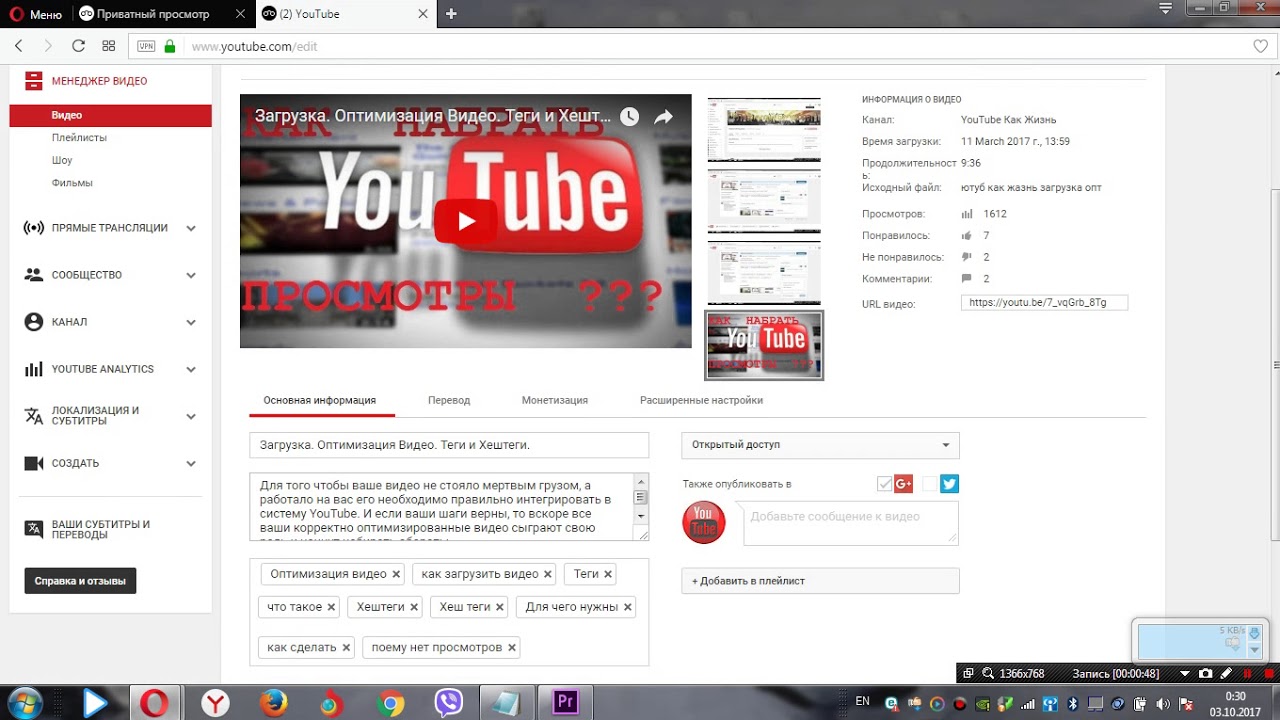Reload the page with the refresh icon
The height and width of the screenshot is (720, 1280).
pyautogui.click(x=78, y=46)
